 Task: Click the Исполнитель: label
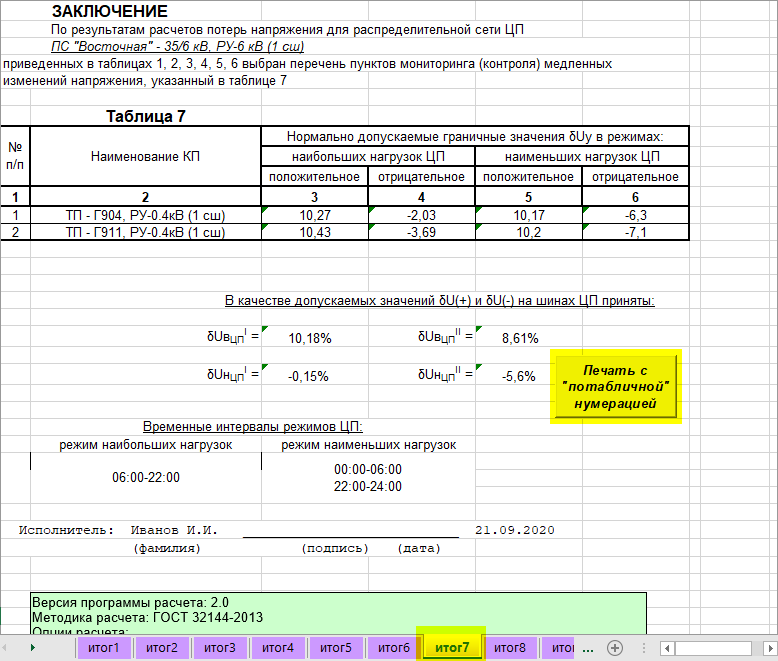pyautogui.click(x=66, y=530)
